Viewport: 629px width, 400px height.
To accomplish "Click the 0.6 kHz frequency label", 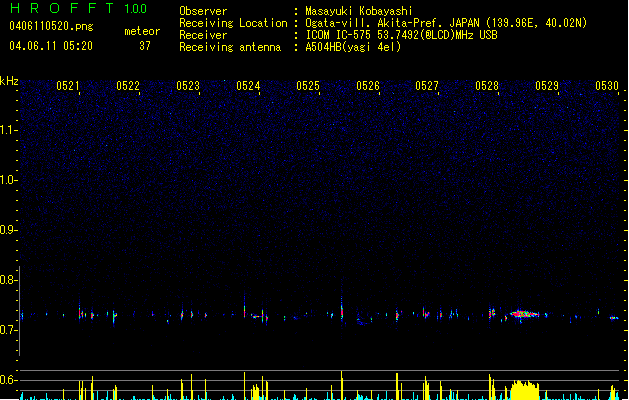I will click(8, 380).
